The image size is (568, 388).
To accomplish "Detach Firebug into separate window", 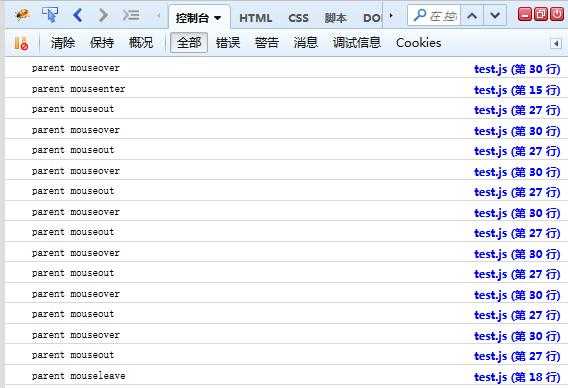I will (541, 14).
